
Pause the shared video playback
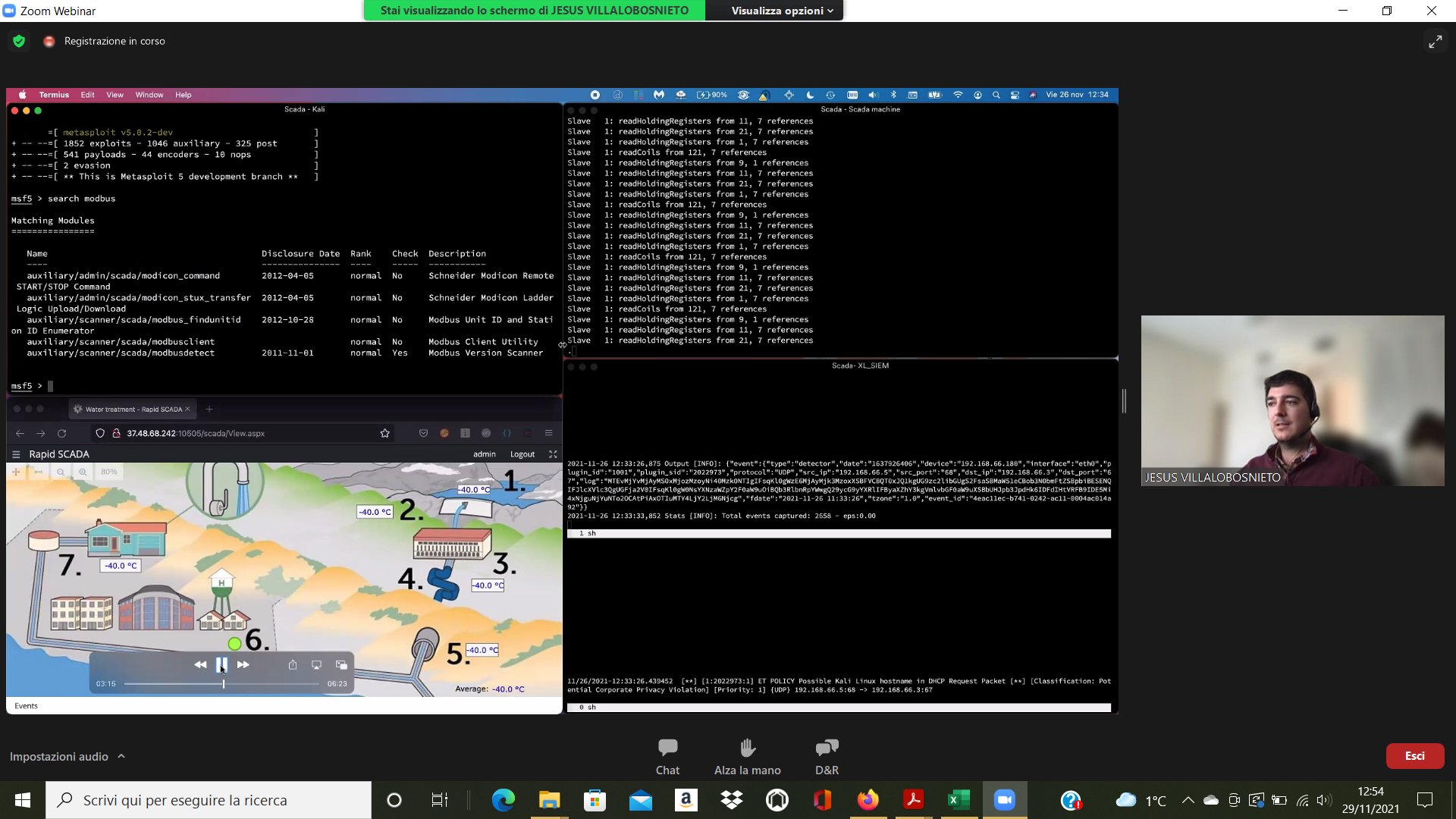221,664
